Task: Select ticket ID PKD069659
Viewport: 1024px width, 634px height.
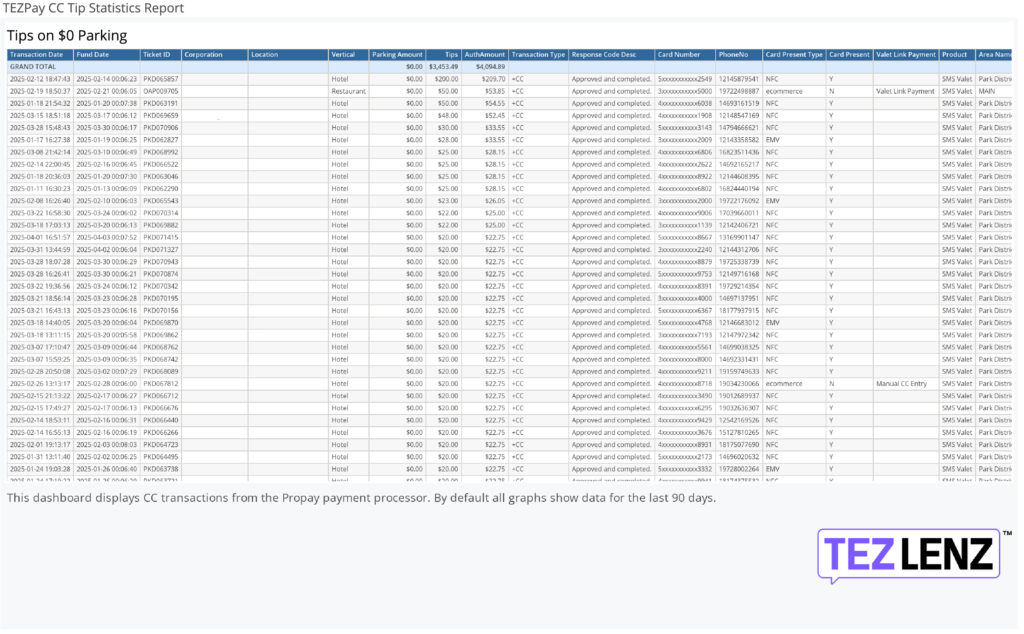Action: coord(161,116)
